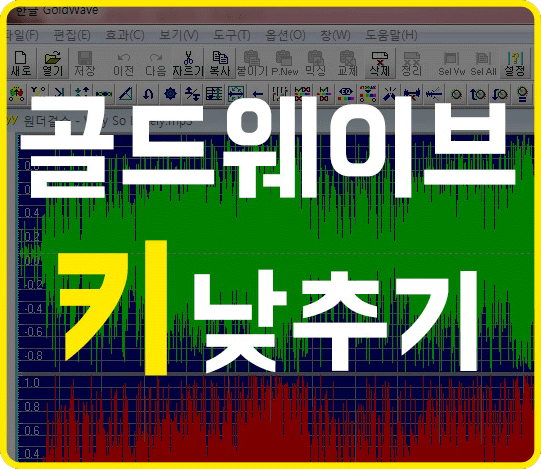Click the colored spheres effect icon
541x469 pixels.
pos(17,94)
